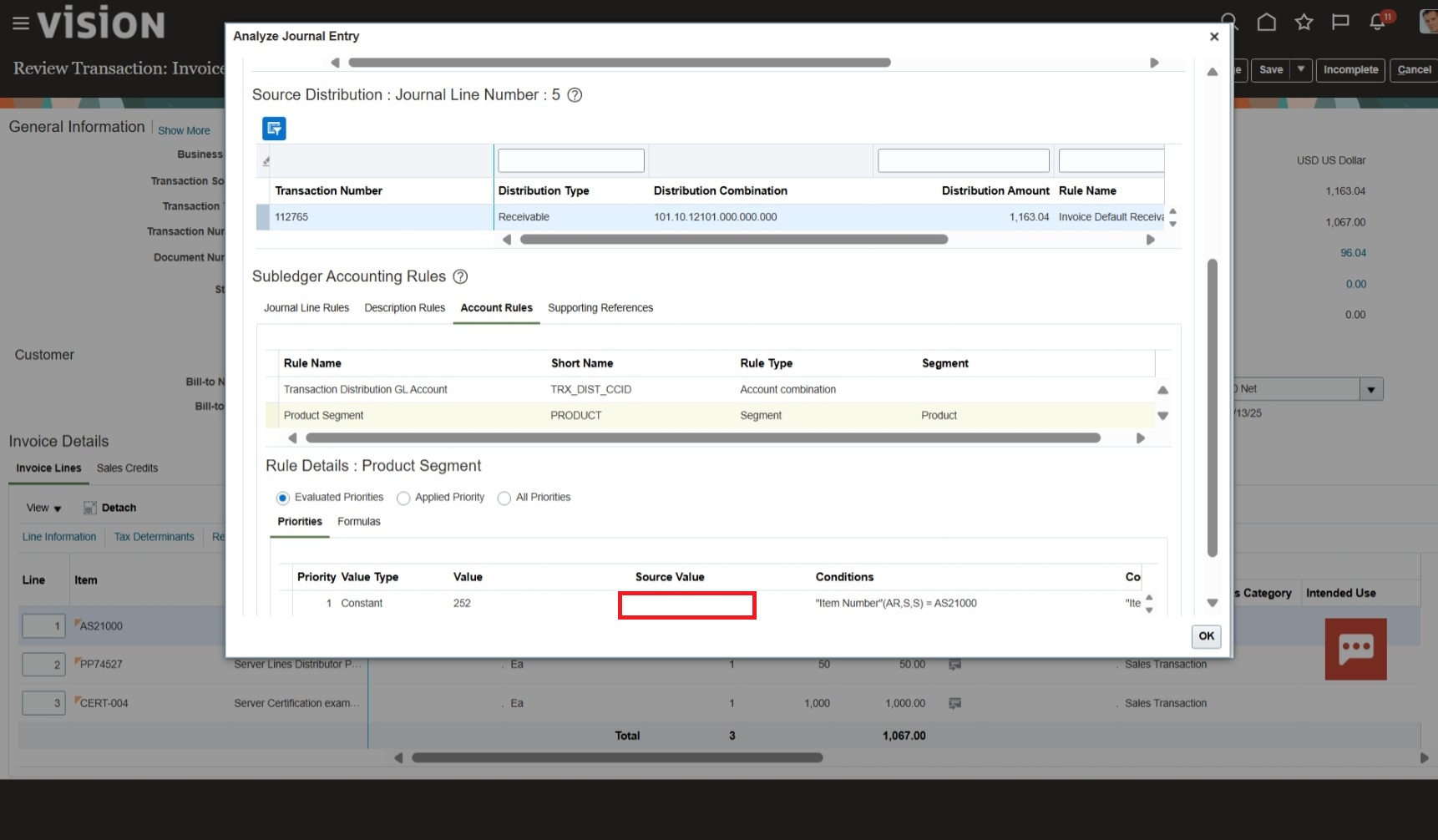Select the Account Rules tab
1438x840 pixels.
tap(496, 308)
